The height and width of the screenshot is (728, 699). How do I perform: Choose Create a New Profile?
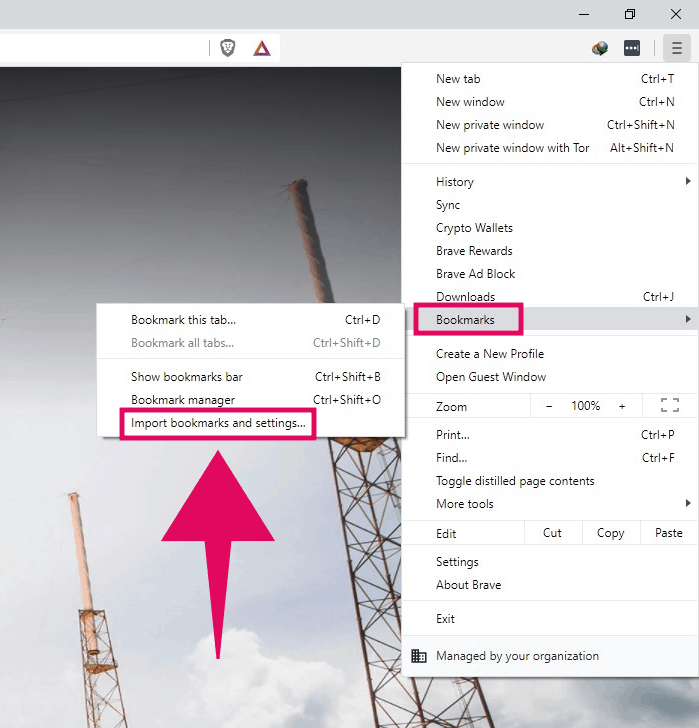click(550, 354)
